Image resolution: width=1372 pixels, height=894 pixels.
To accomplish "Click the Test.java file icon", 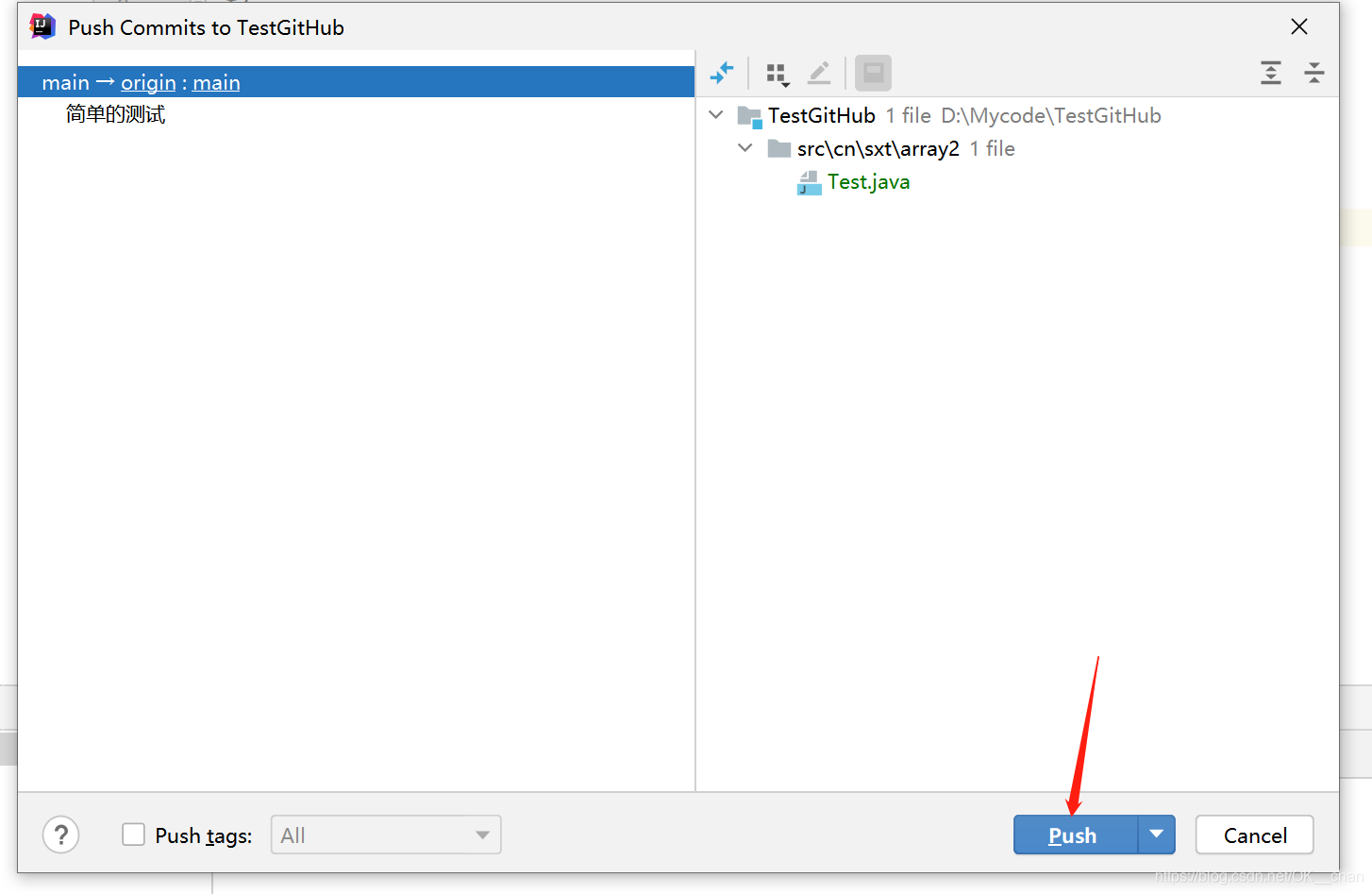I will [x=810, y=182].
